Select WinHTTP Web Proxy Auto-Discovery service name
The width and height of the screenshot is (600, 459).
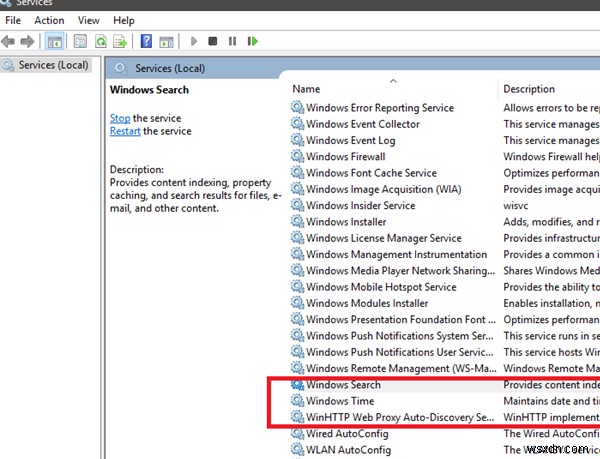point(400,417)
